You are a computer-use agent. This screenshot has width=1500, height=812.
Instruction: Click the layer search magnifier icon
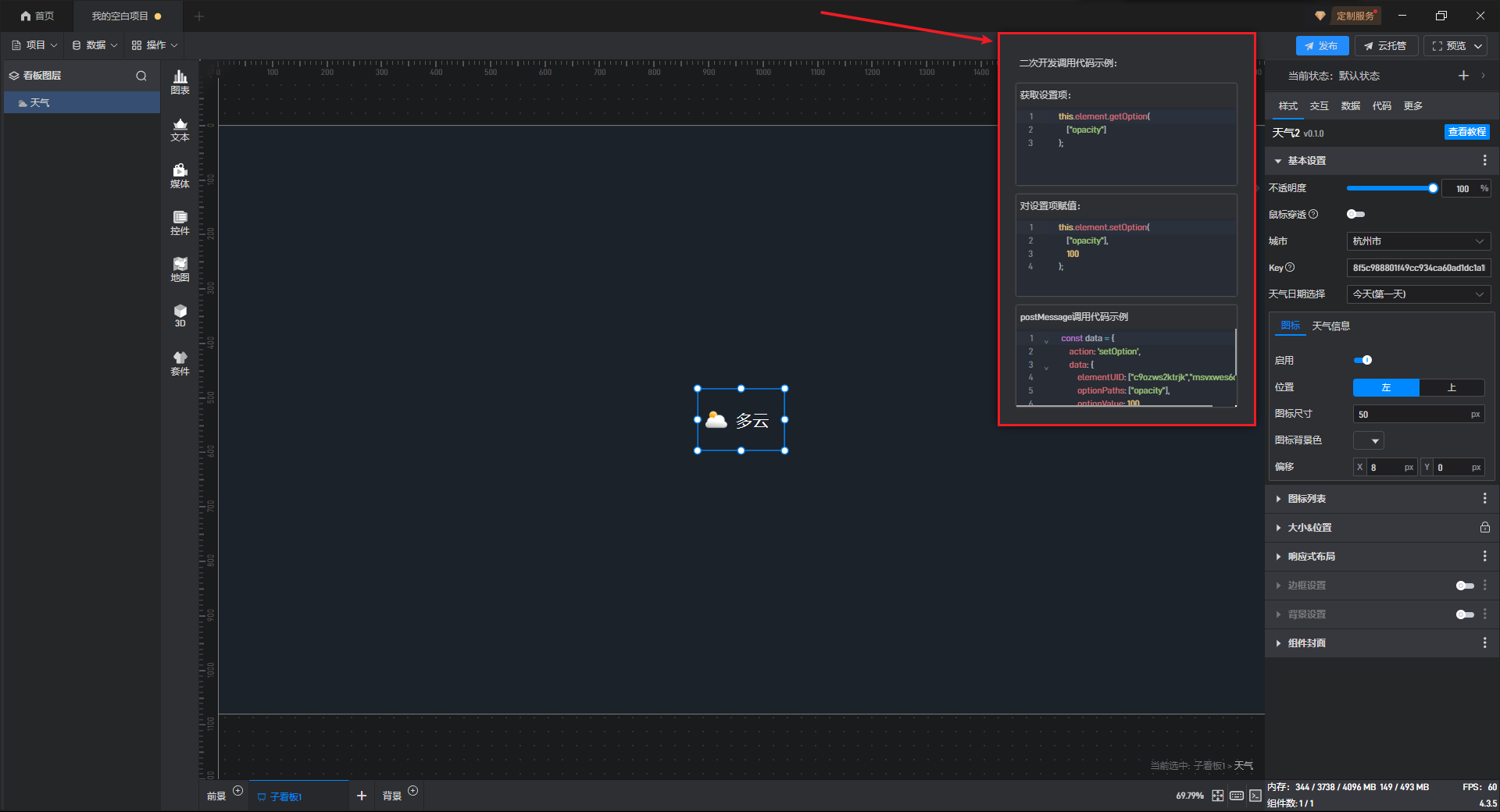pyautogui.click(x=141, y=76)
